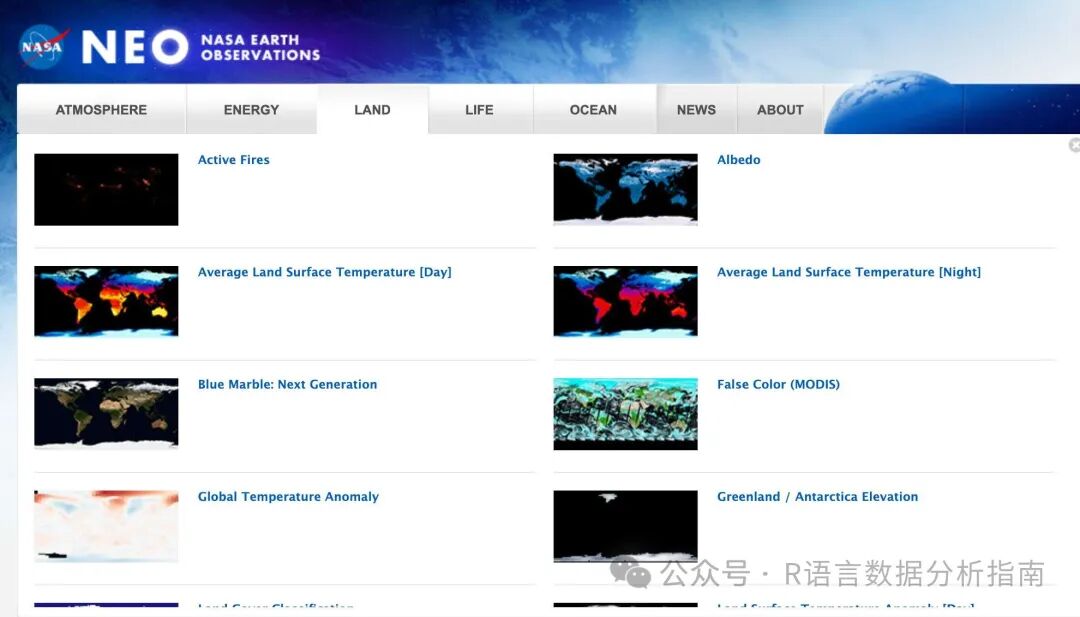Click the NASA Earth Observations title
Image resolution: width=1080 pixels, height=617 pixels.
260,48
